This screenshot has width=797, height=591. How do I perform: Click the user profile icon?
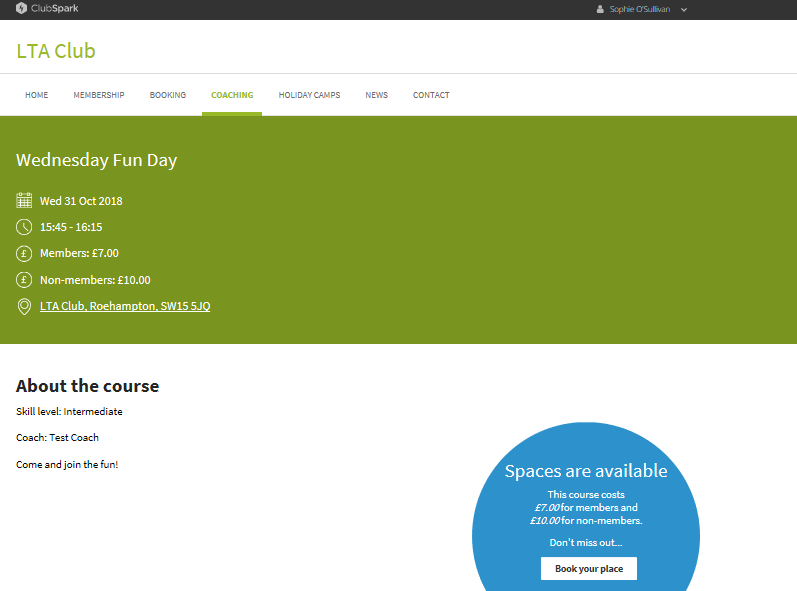coord(600,9)
